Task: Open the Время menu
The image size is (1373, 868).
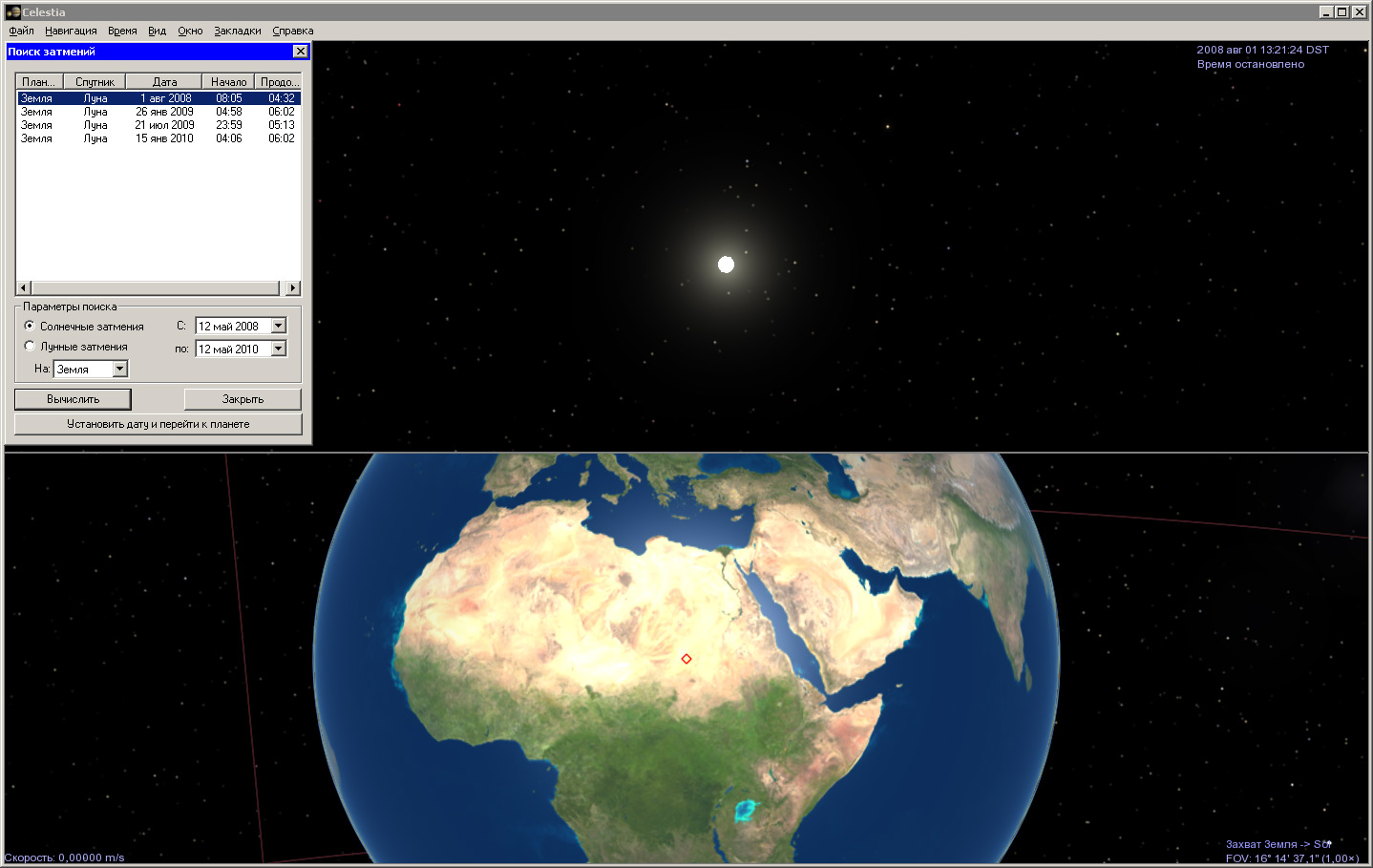Action: [122, 31]
